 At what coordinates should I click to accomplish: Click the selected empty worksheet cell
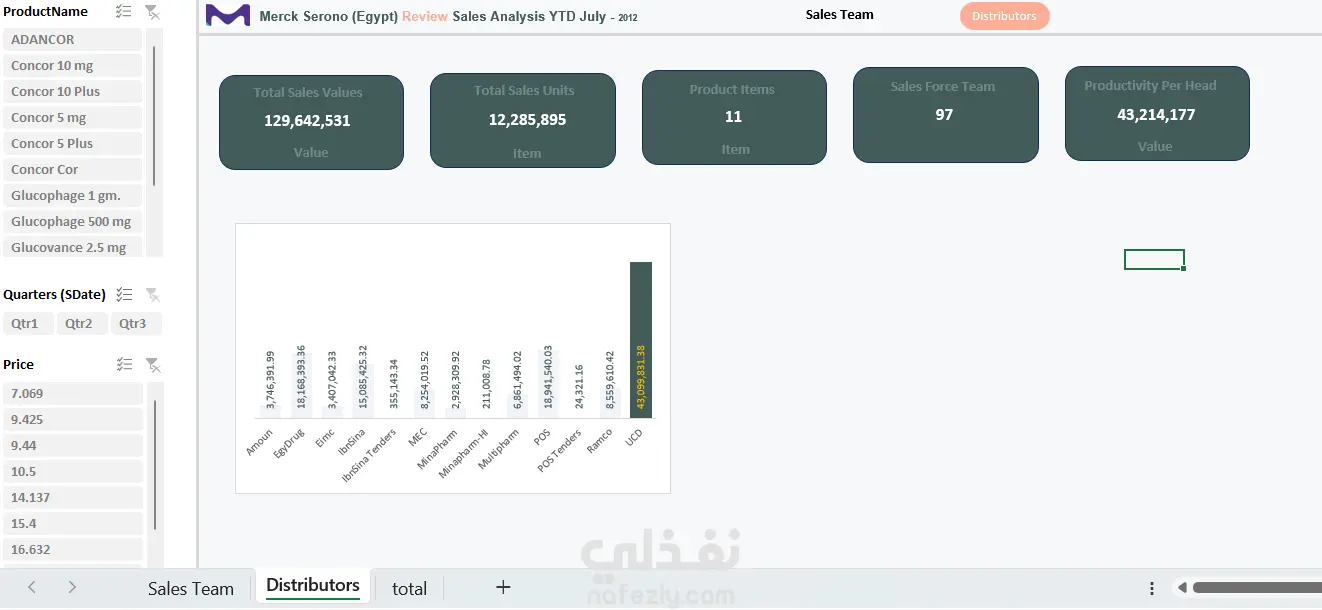point(1154,260)
